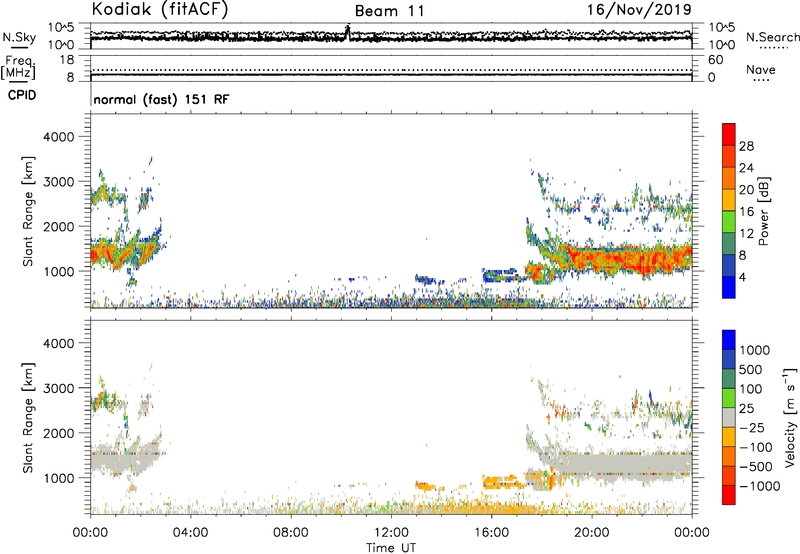Click the 'N.Sky' legend label
This screenshot has height=554, width=800.
pos(19,37)
